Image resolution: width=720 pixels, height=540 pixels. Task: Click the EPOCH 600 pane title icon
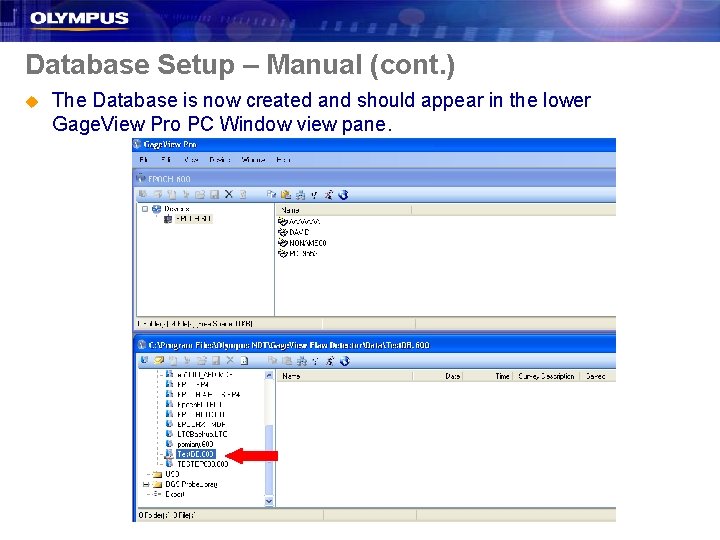[x=141, y=178]
